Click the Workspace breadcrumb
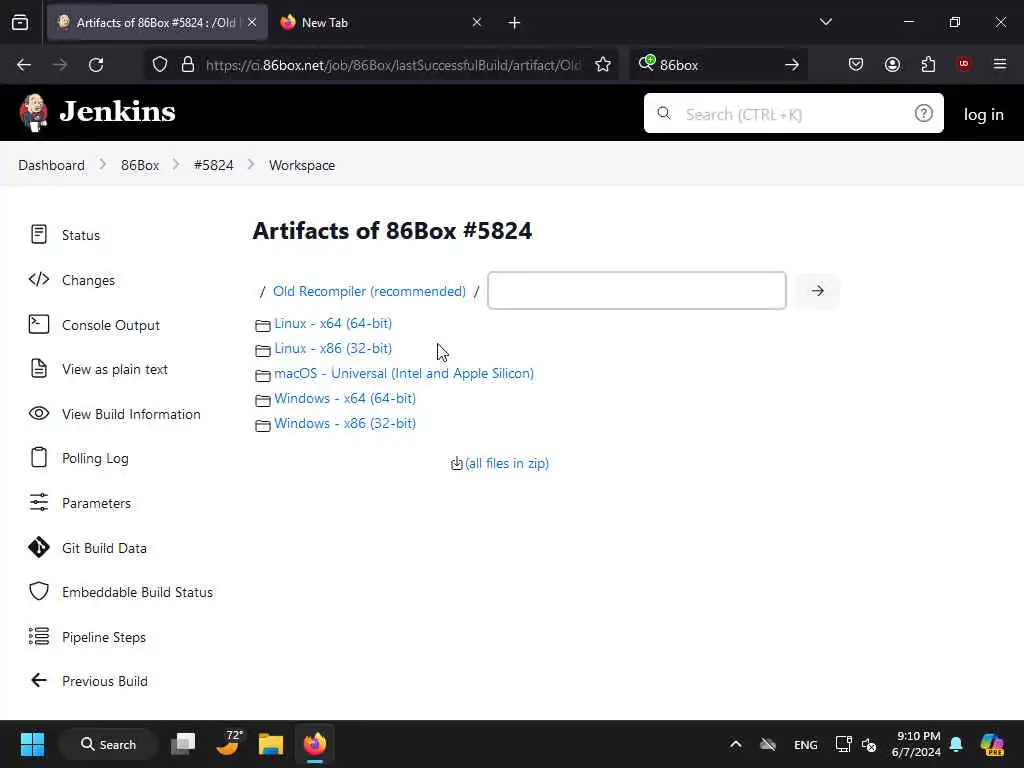1024x768 pixels. [302, 165]
